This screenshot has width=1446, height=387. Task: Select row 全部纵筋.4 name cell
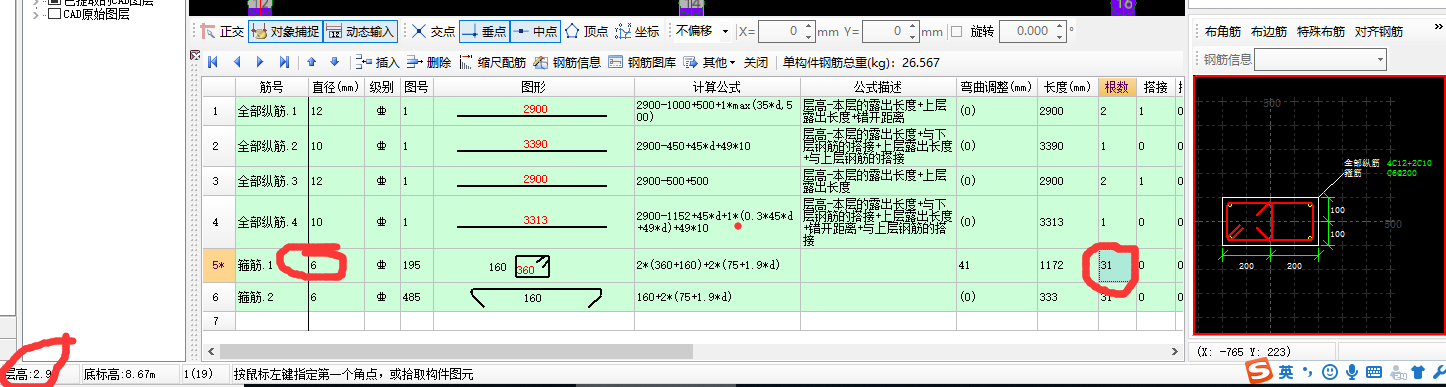tap(271, 222)
